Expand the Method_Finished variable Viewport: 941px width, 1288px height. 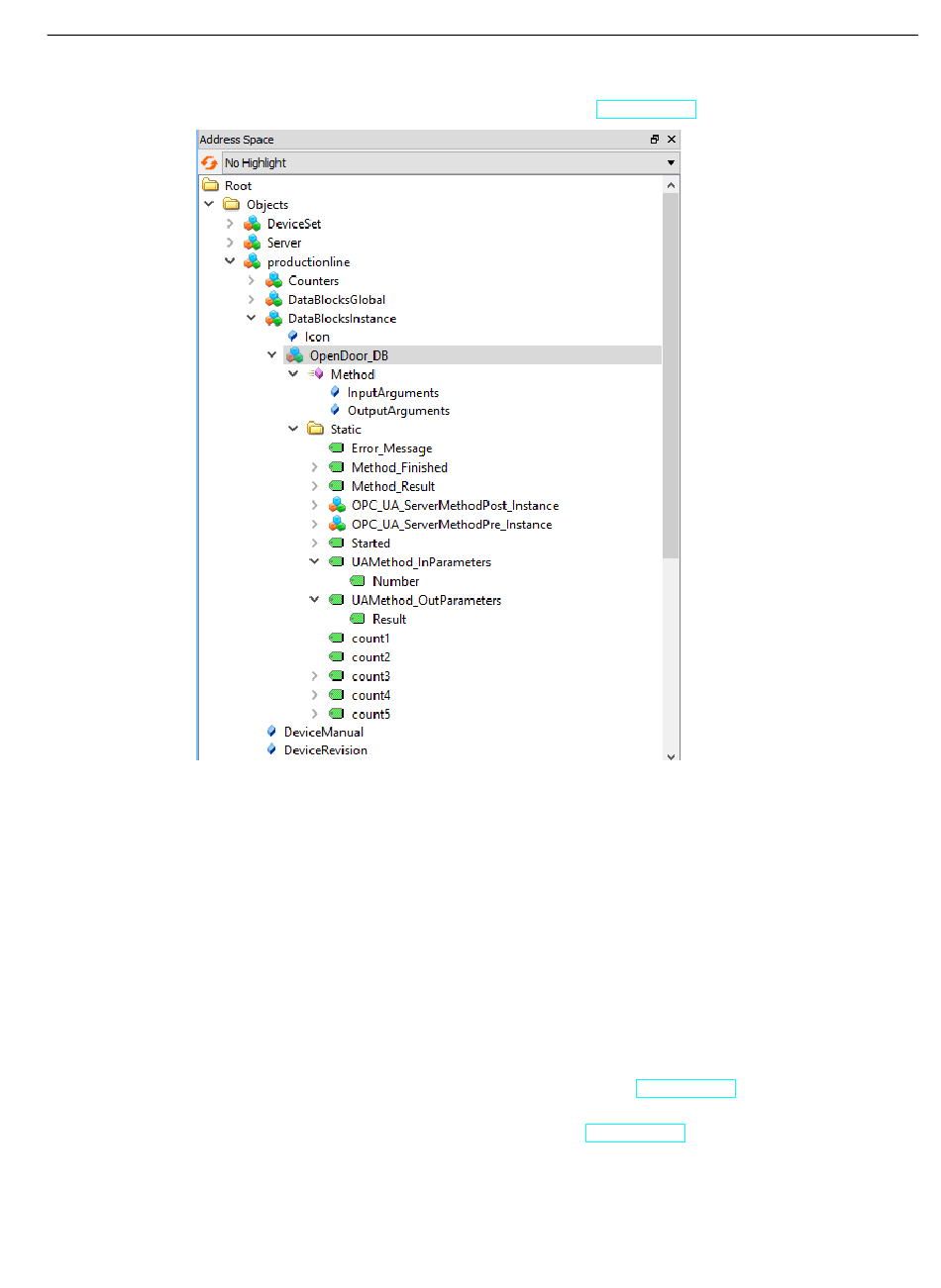(x=314, y=467)
